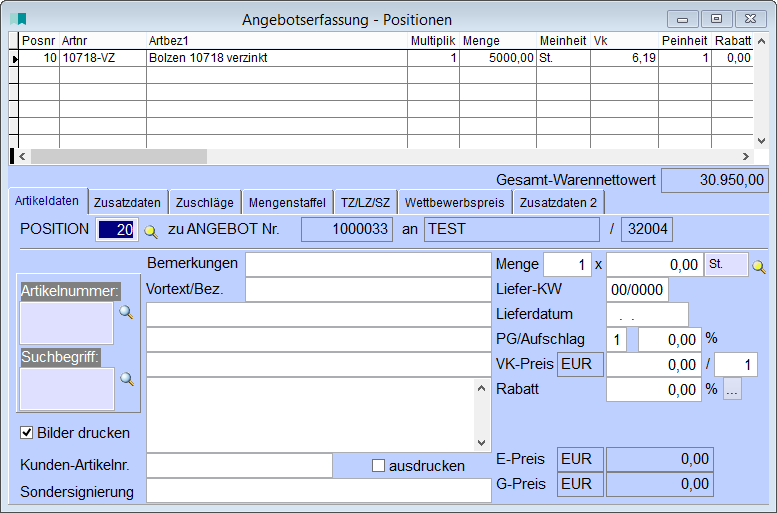Click the Rabatt column header

click(x=733, y=41)
